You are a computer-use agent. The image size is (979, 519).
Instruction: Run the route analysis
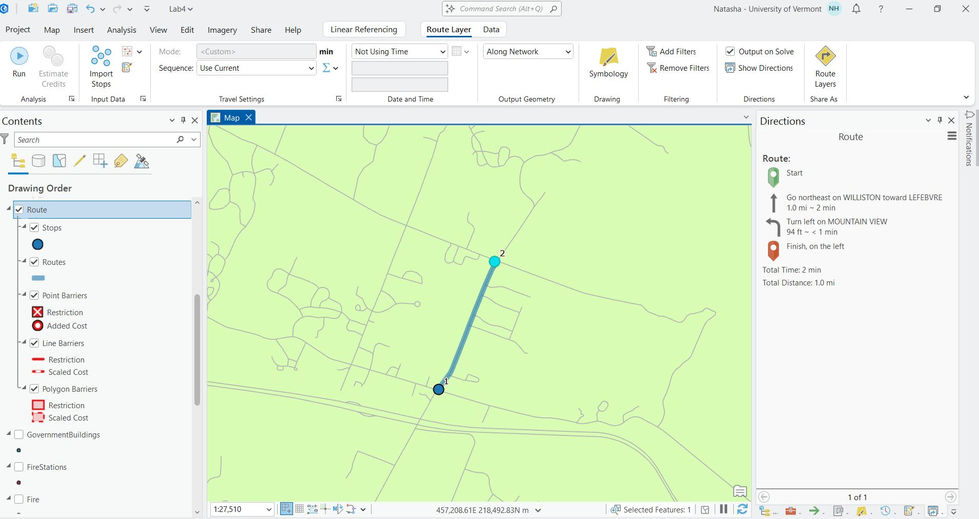click(19, 62)
